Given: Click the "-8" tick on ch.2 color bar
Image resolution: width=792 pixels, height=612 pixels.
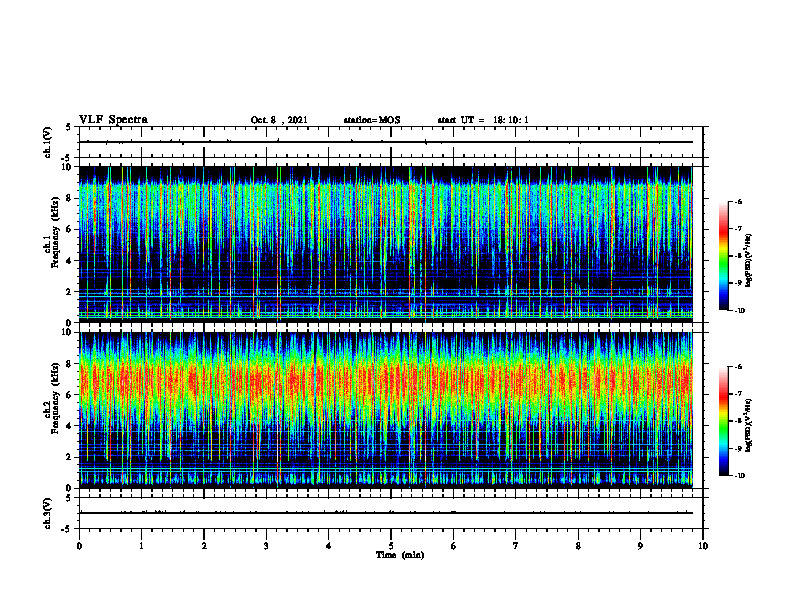Looking at the screenshot, I should [x=738, y=421].
